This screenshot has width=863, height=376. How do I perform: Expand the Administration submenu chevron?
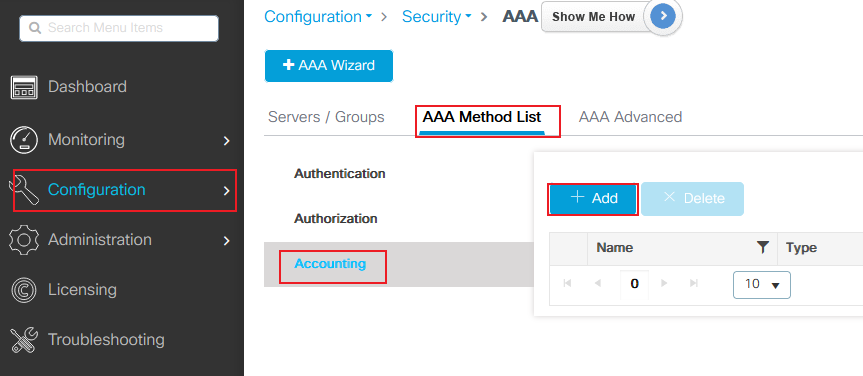pos(226,241)
